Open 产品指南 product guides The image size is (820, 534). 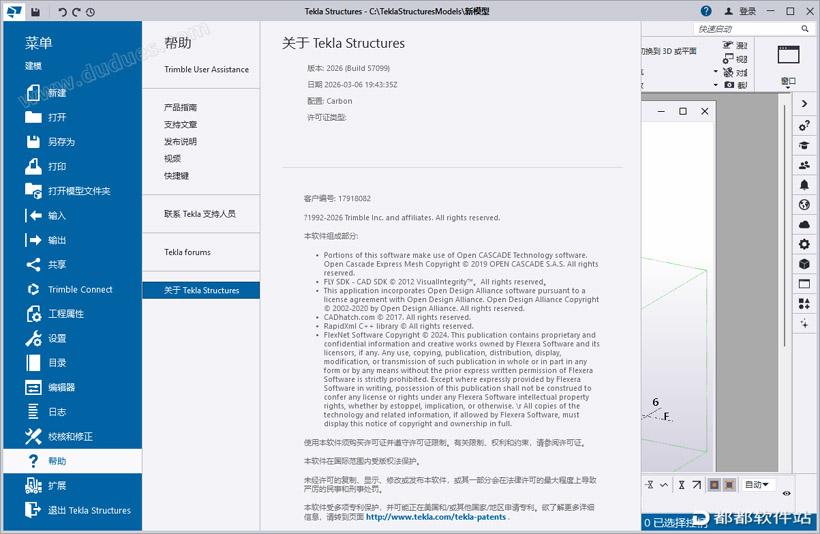point(180,107)
